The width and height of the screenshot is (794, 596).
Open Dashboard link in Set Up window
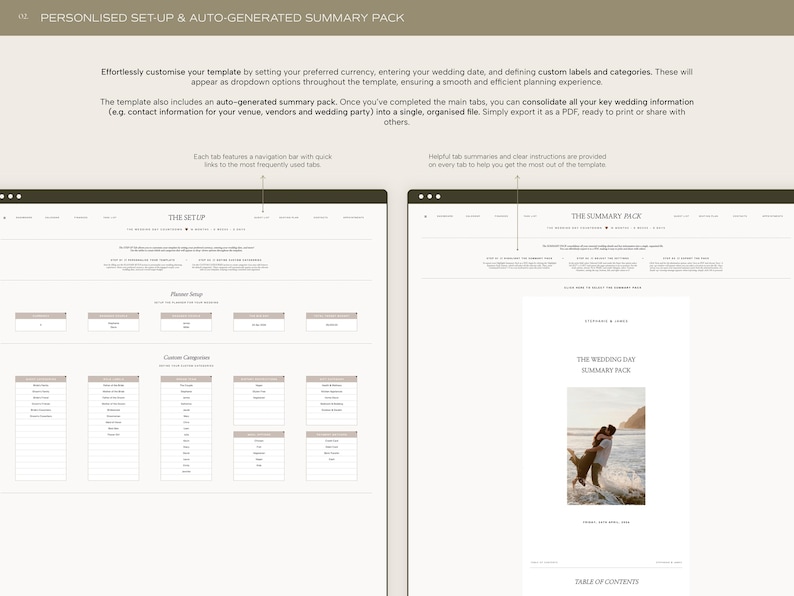pyautogui.click(x=24, y=218)
